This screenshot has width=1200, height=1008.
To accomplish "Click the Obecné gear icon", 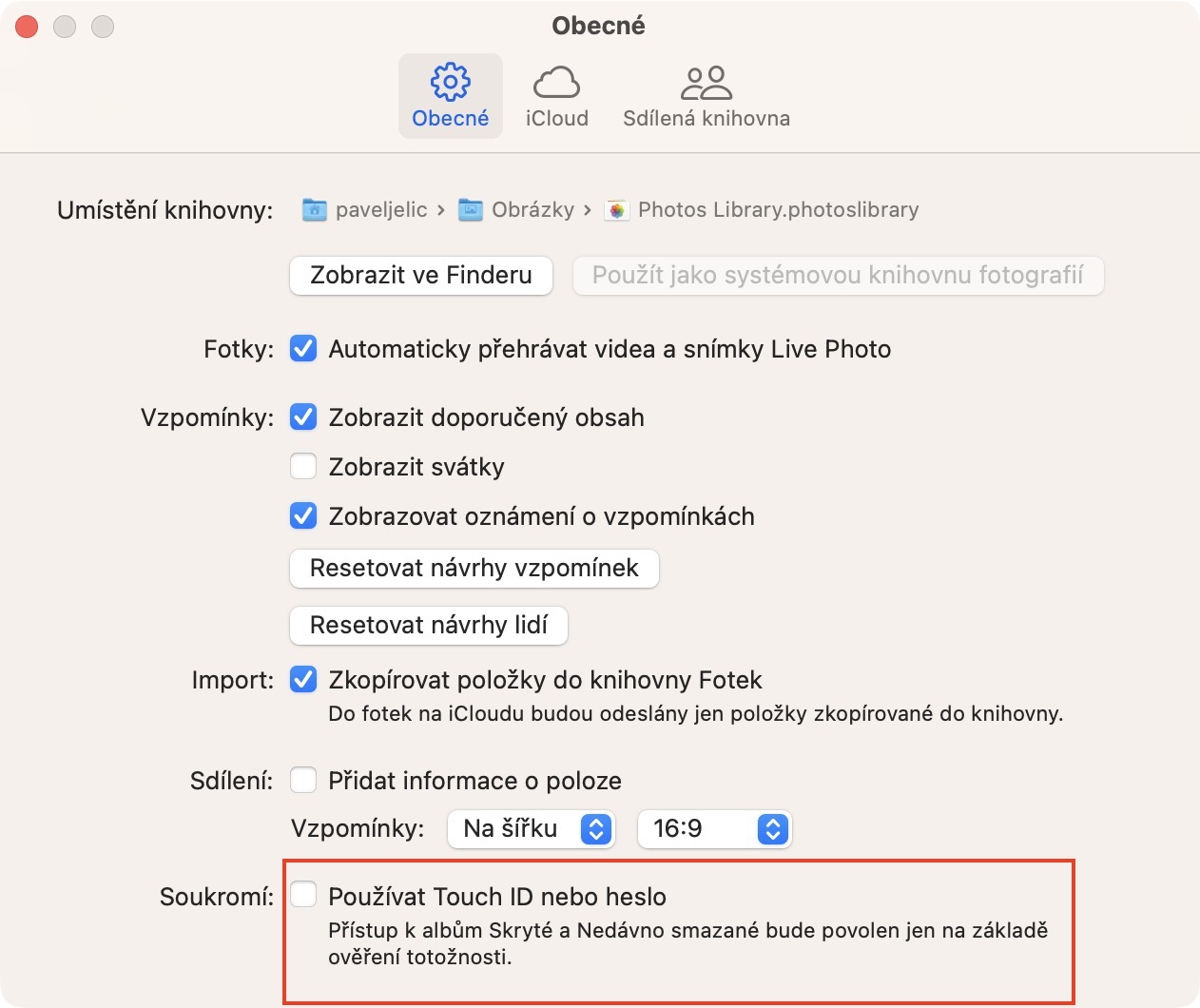I will point(450,82).
